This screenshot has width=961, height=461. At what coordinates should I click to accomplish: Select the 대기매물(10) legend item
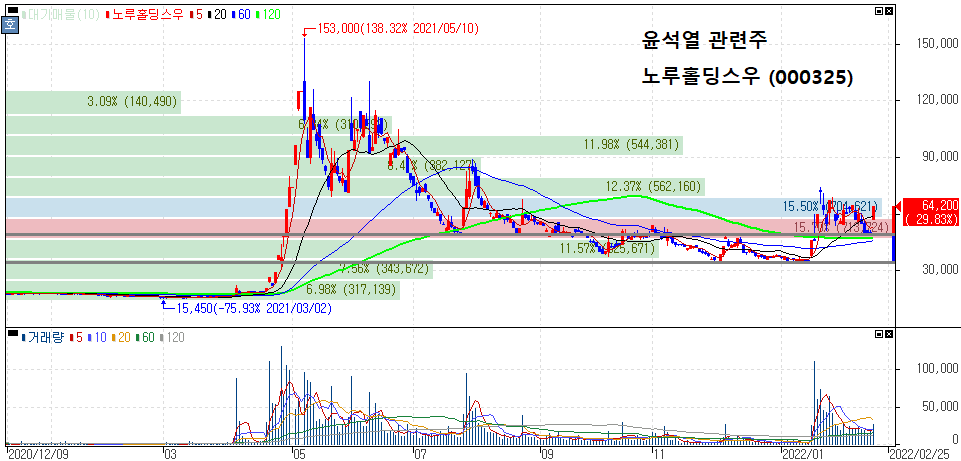pyautogui.click(x=59, y=14)
